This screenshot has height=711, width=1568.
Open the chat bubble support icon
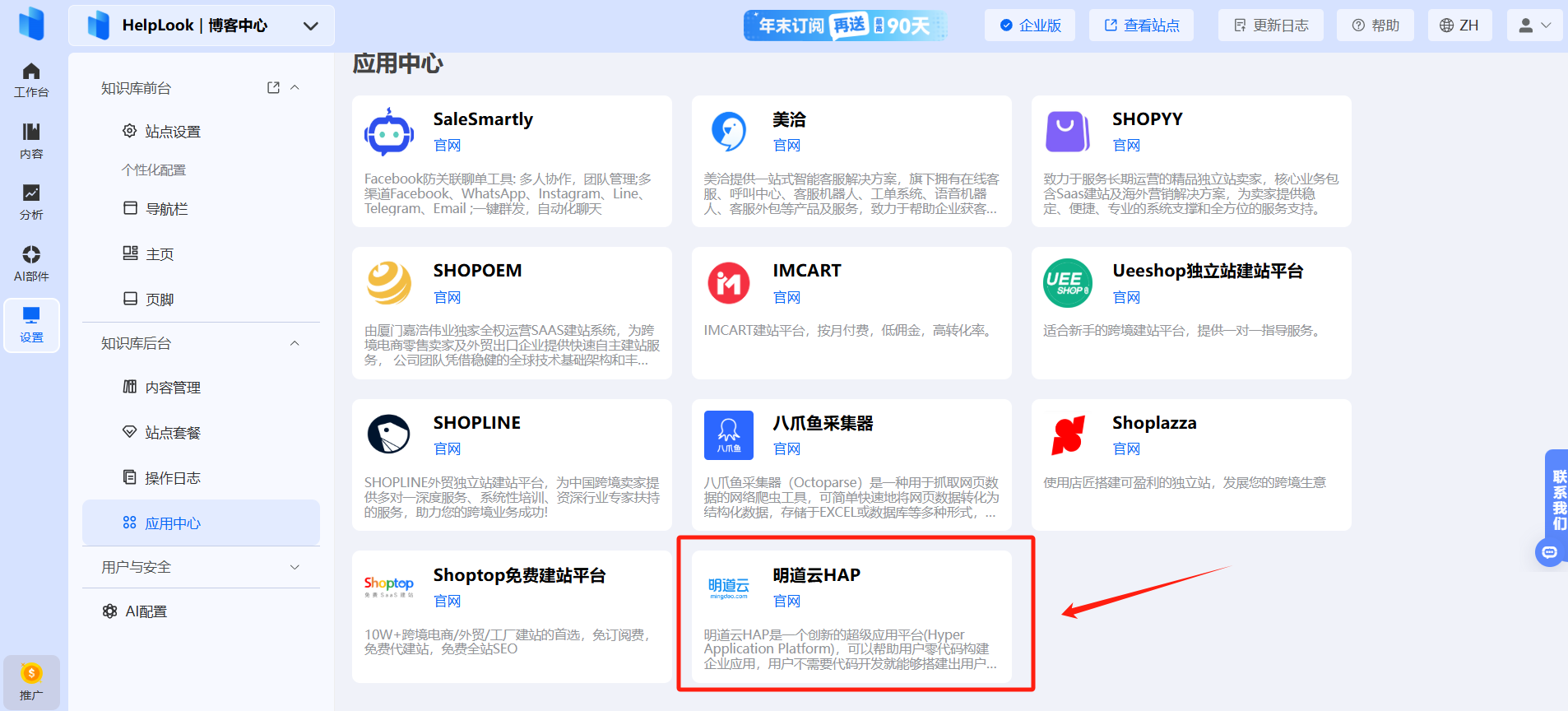point(1549,552)
